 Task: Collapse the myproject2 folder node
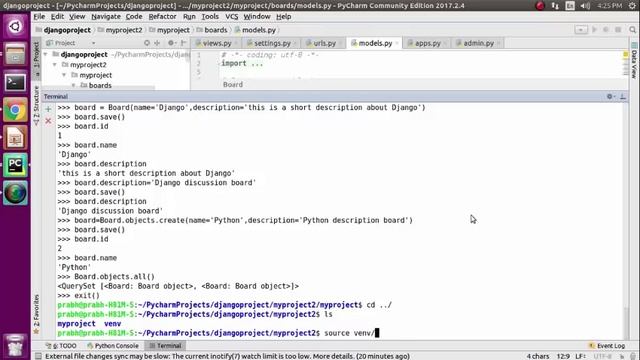point(55,64)
